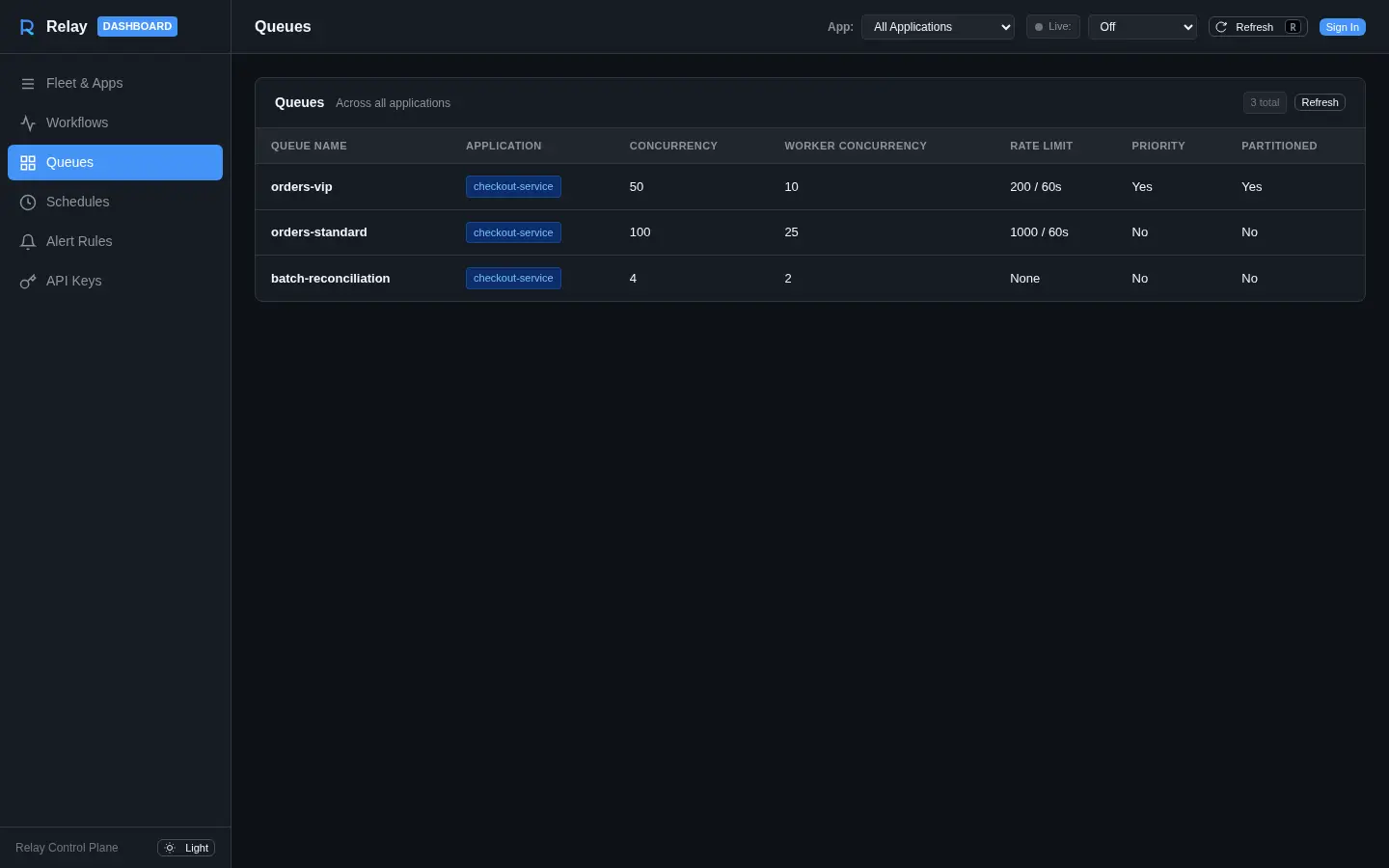This screenshot has width=1389, height=868.
Task: Select Queues in the sidebar
Action: [x=115, y=162]
